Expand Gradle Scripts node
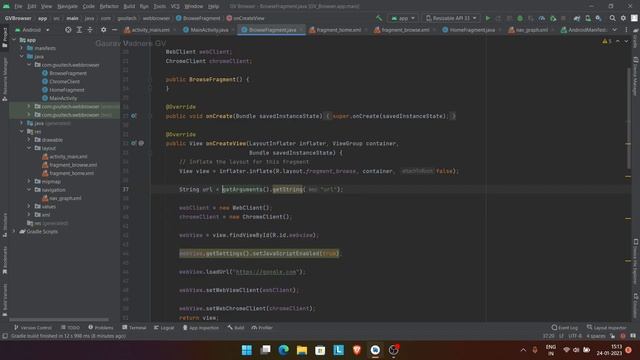This screenshot has width=640, height=360. (14, 231)
